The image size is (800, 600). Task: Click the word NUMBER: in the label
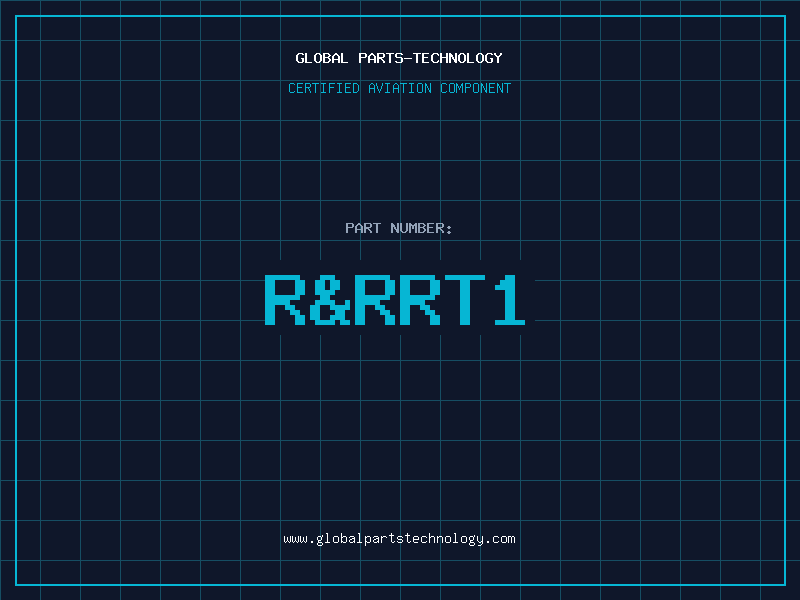421,228
